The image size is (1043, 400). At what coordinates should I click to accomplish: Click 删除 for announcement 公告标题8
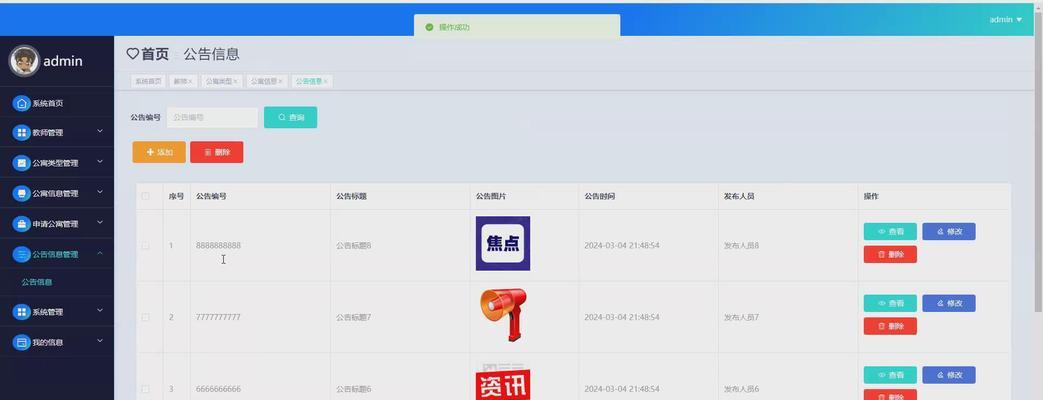pos(890,254)
